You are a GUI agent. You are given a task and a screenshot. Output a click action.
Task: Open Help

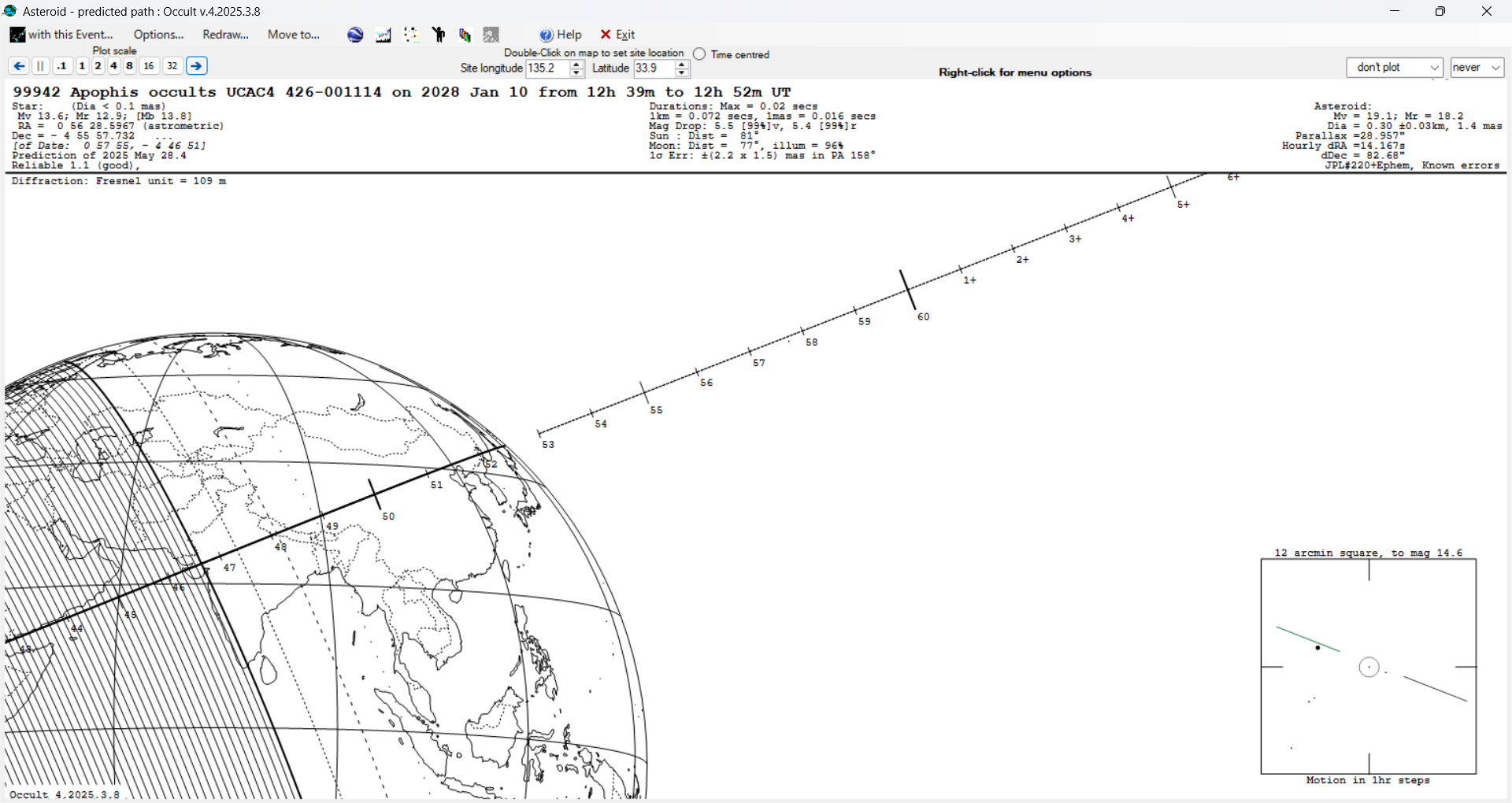[561, 35]
